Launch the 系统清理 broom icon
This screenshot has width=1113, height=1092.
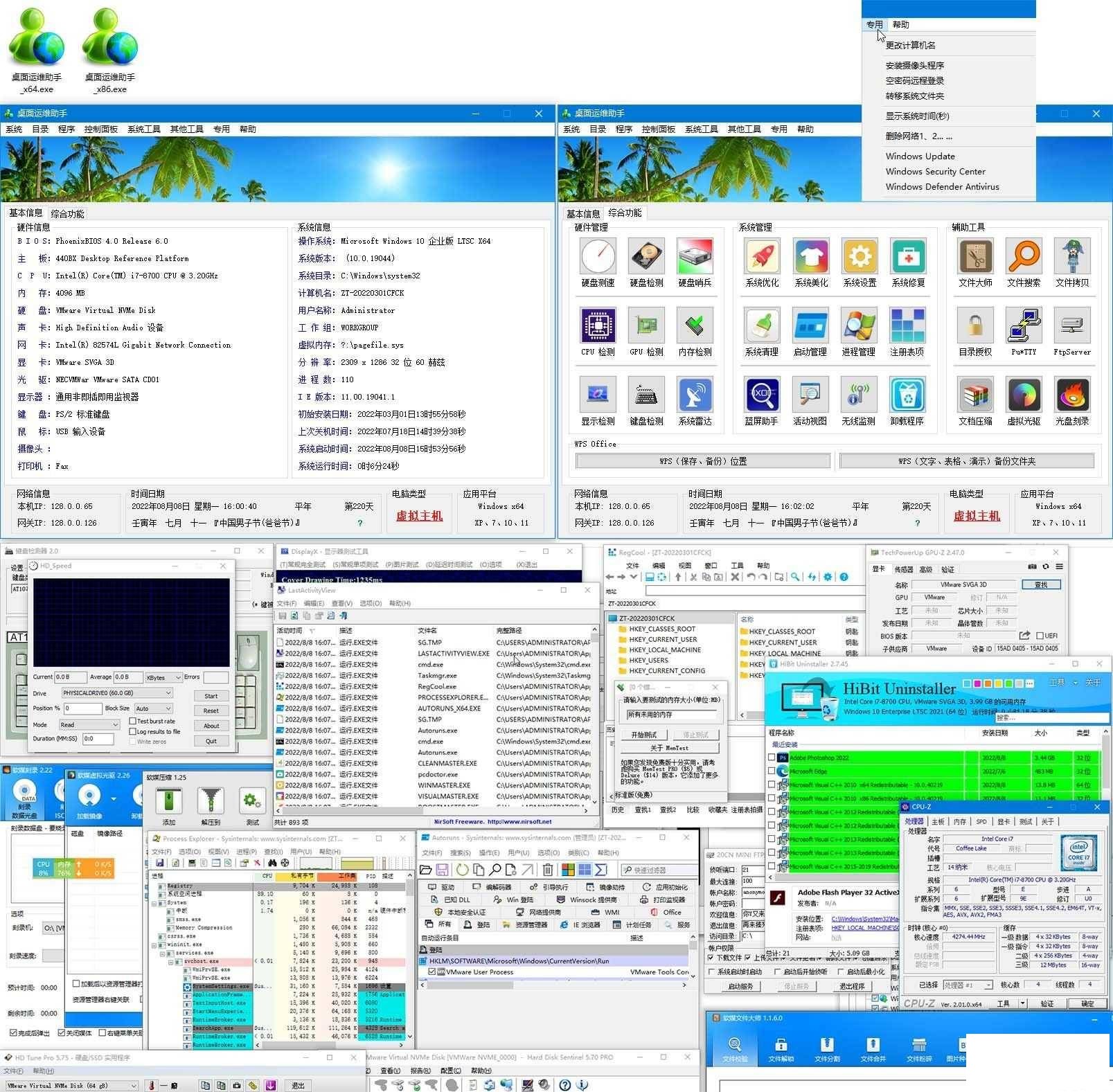[762, 325]
